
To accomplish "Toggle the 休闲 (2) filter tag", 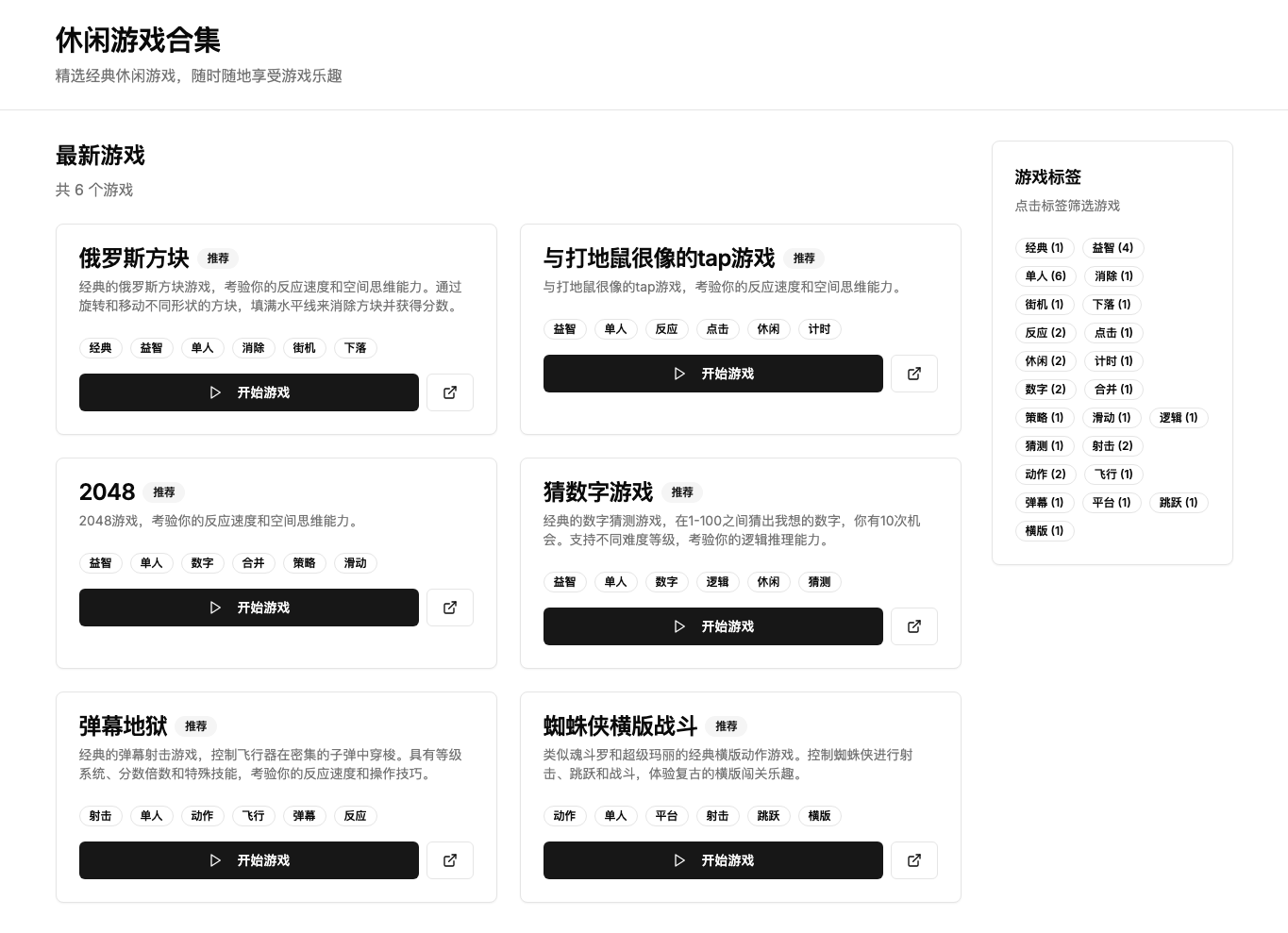I will tap(1045, 360).
